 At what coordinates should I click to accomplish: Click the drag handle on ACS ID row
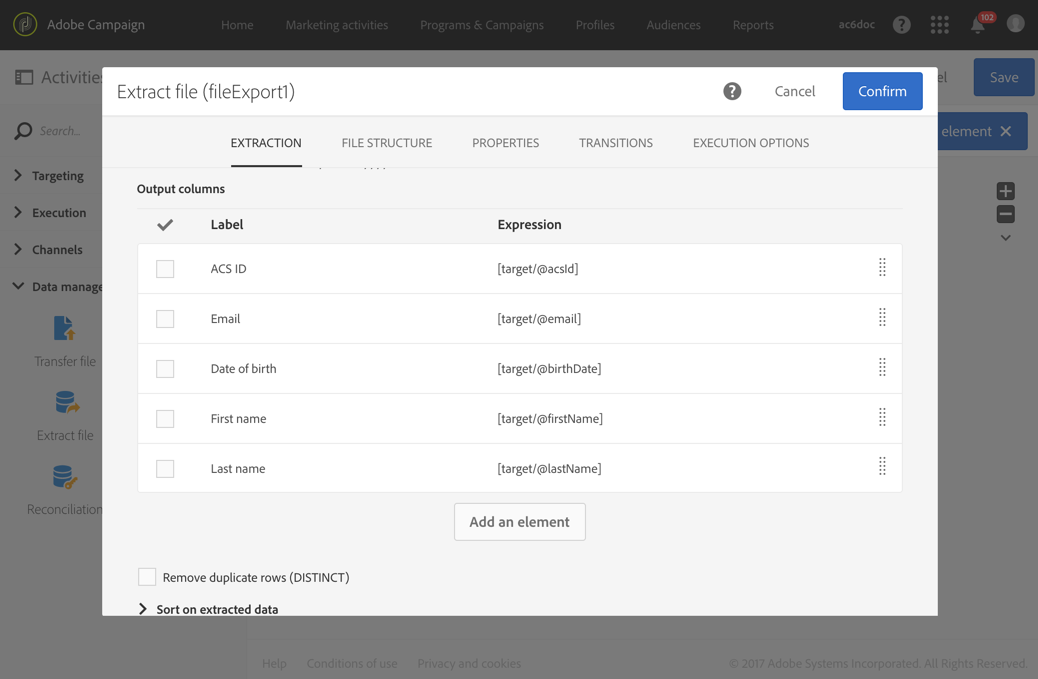(882, 267)
